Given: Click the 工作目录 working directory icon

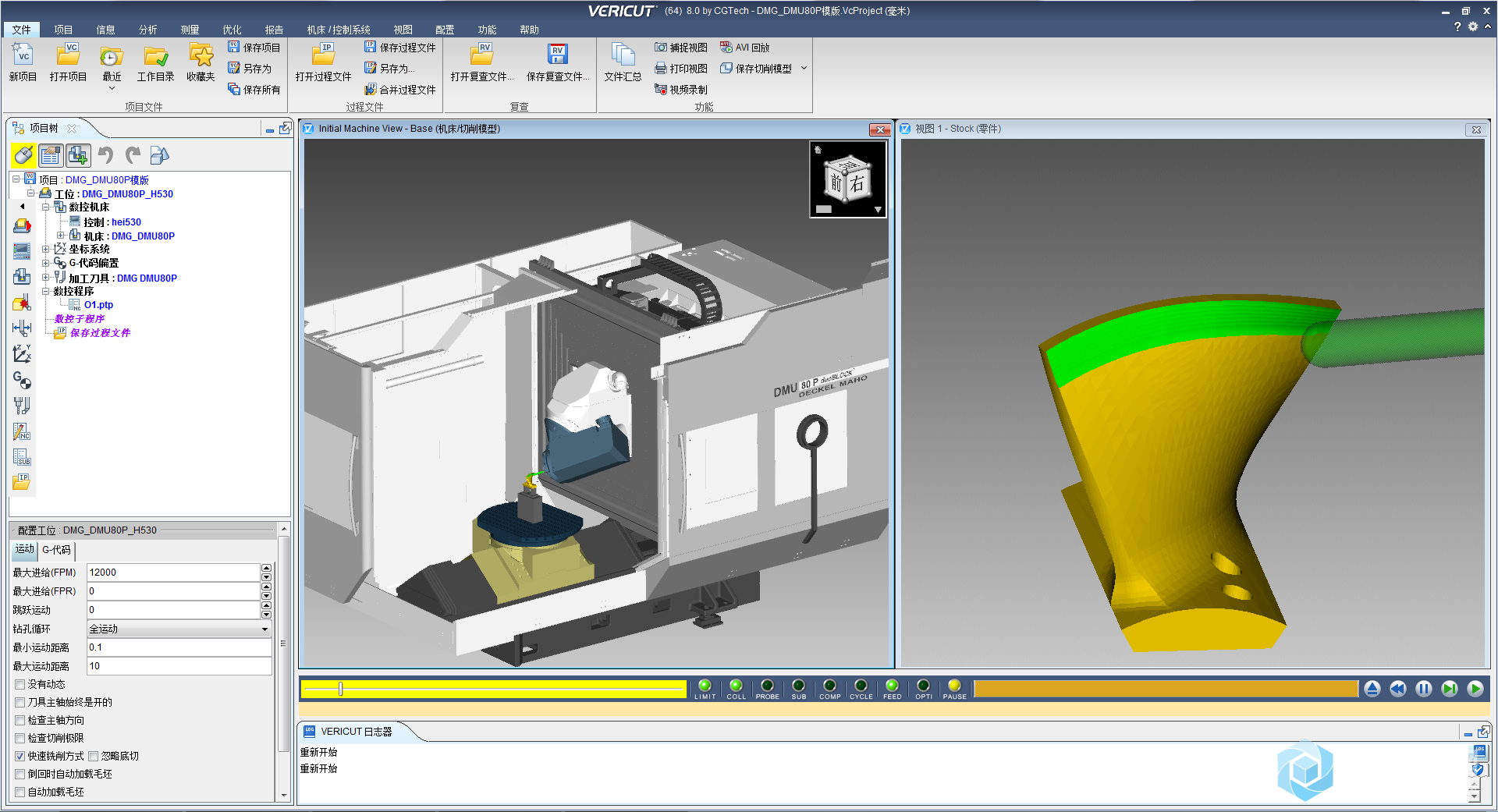Looking at the screenshot, I should tap(156, 55).
